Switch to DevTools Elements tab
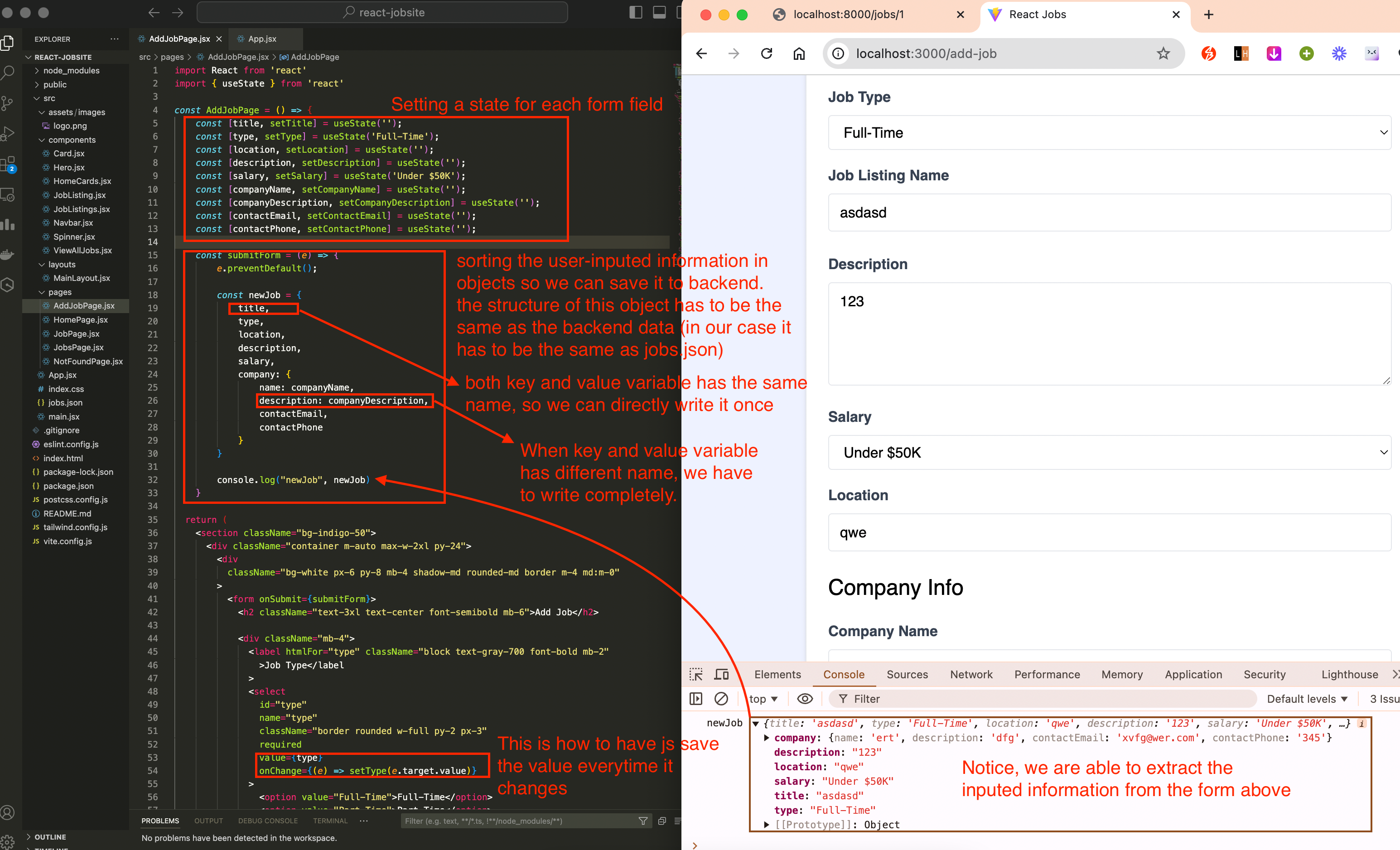 (777, 675)
